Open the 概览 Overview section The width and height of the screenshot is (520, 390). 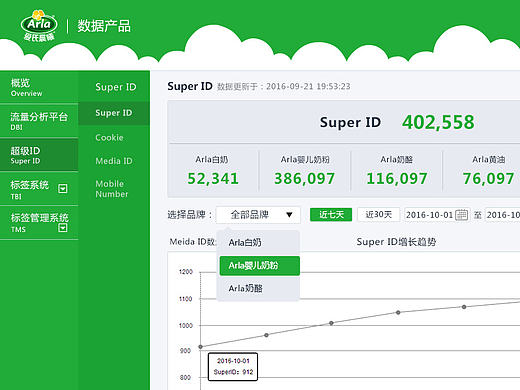(x=39, y=87)
